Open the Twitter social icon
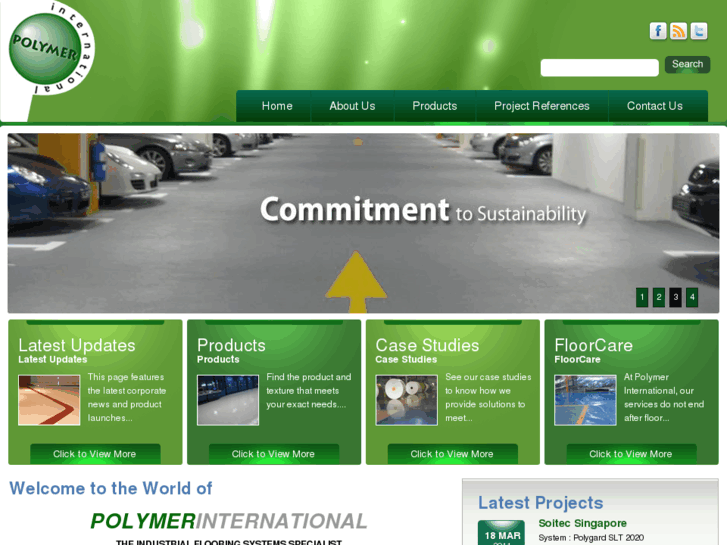 699,31
